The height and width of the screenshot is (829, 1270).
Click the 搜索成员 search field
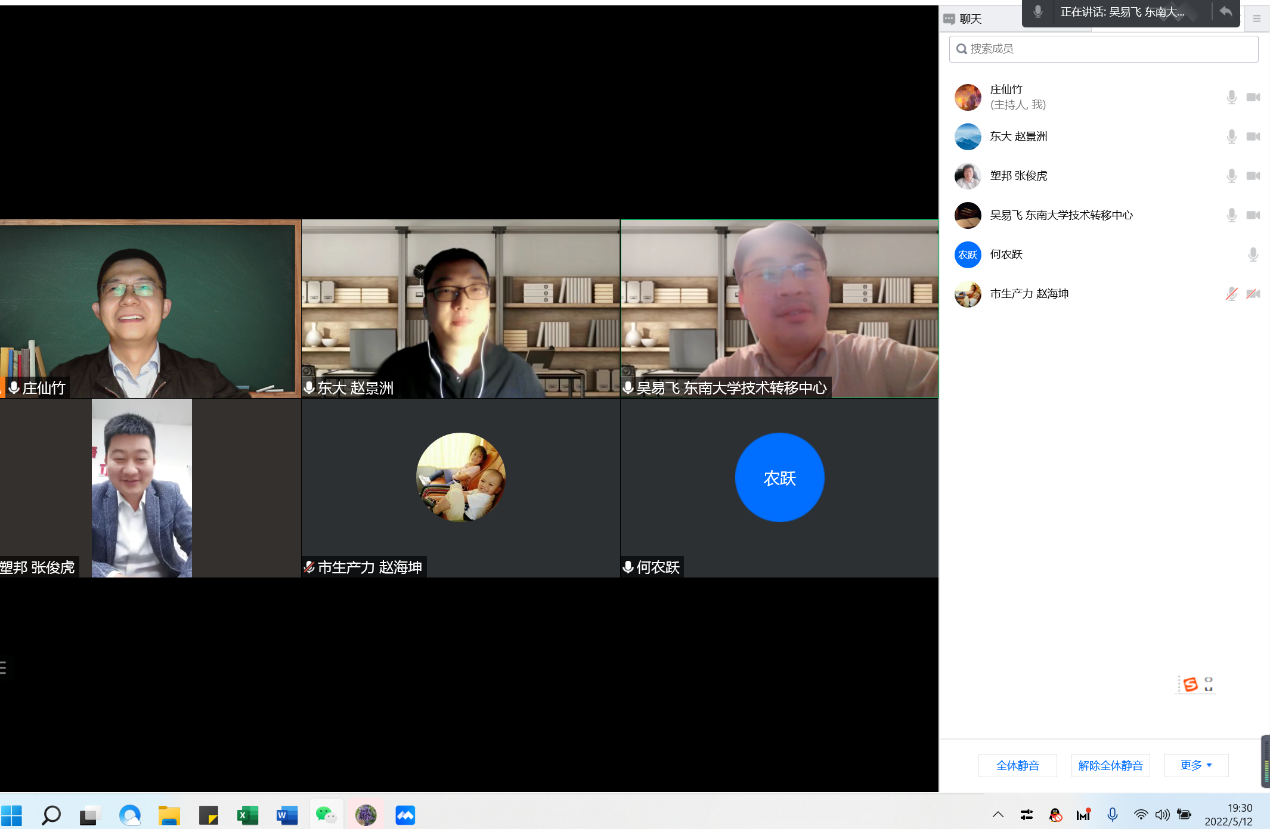click(x=1104, y=48)
